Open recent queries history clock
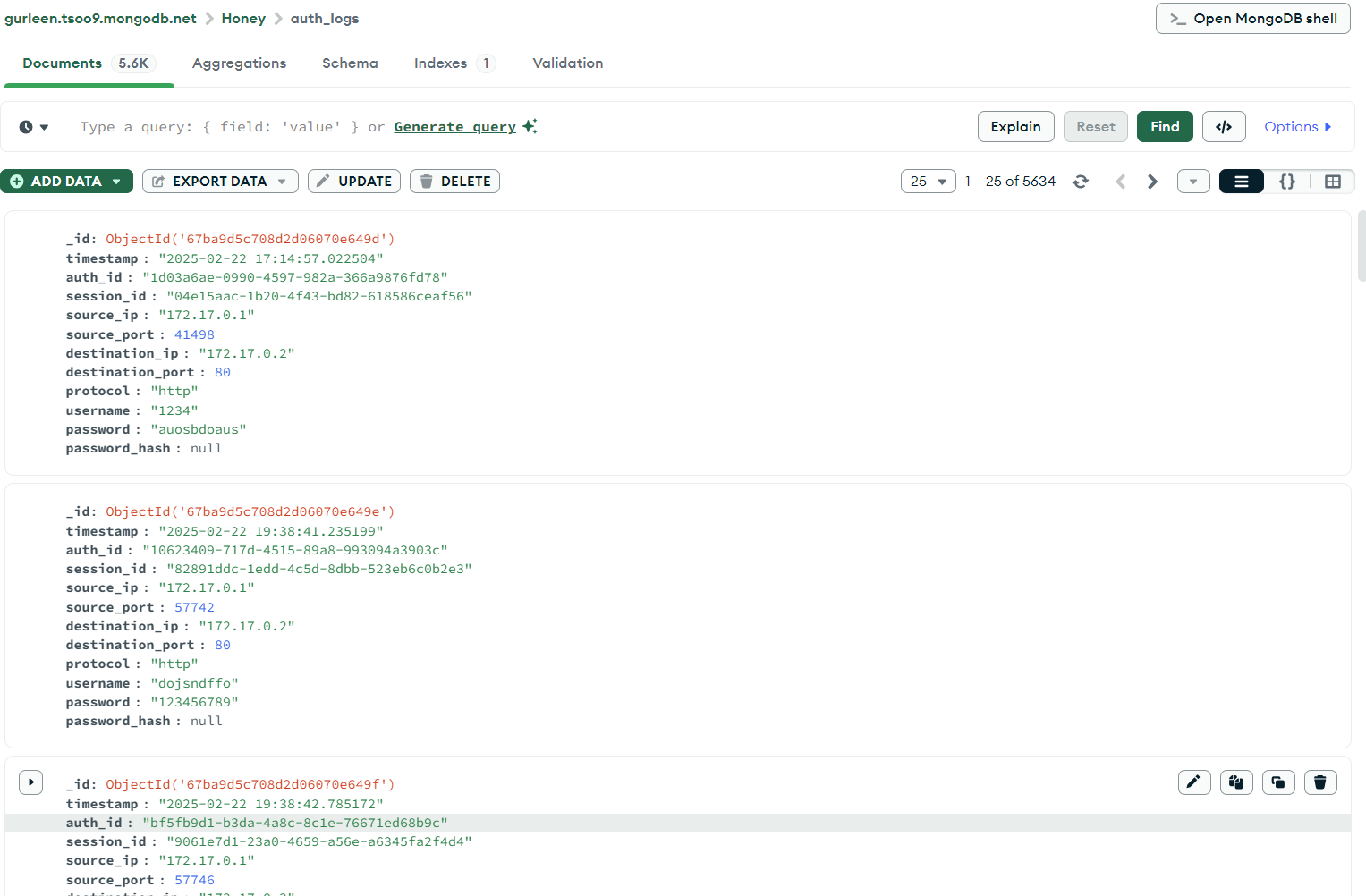Viewport: 1366px width, 896px height. tap(33, 127)
